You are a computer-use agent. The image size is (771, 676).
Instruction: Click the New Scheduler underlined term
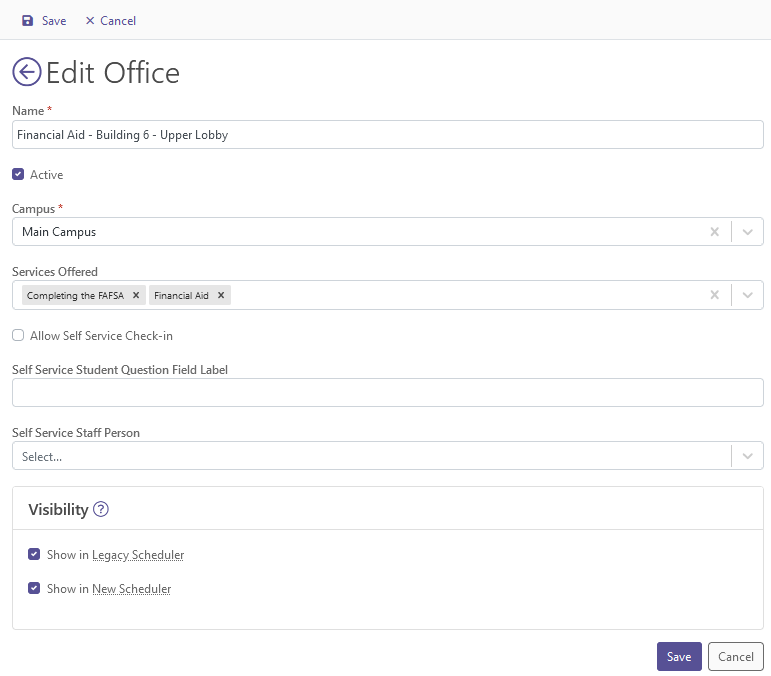[x=132, y=588]
